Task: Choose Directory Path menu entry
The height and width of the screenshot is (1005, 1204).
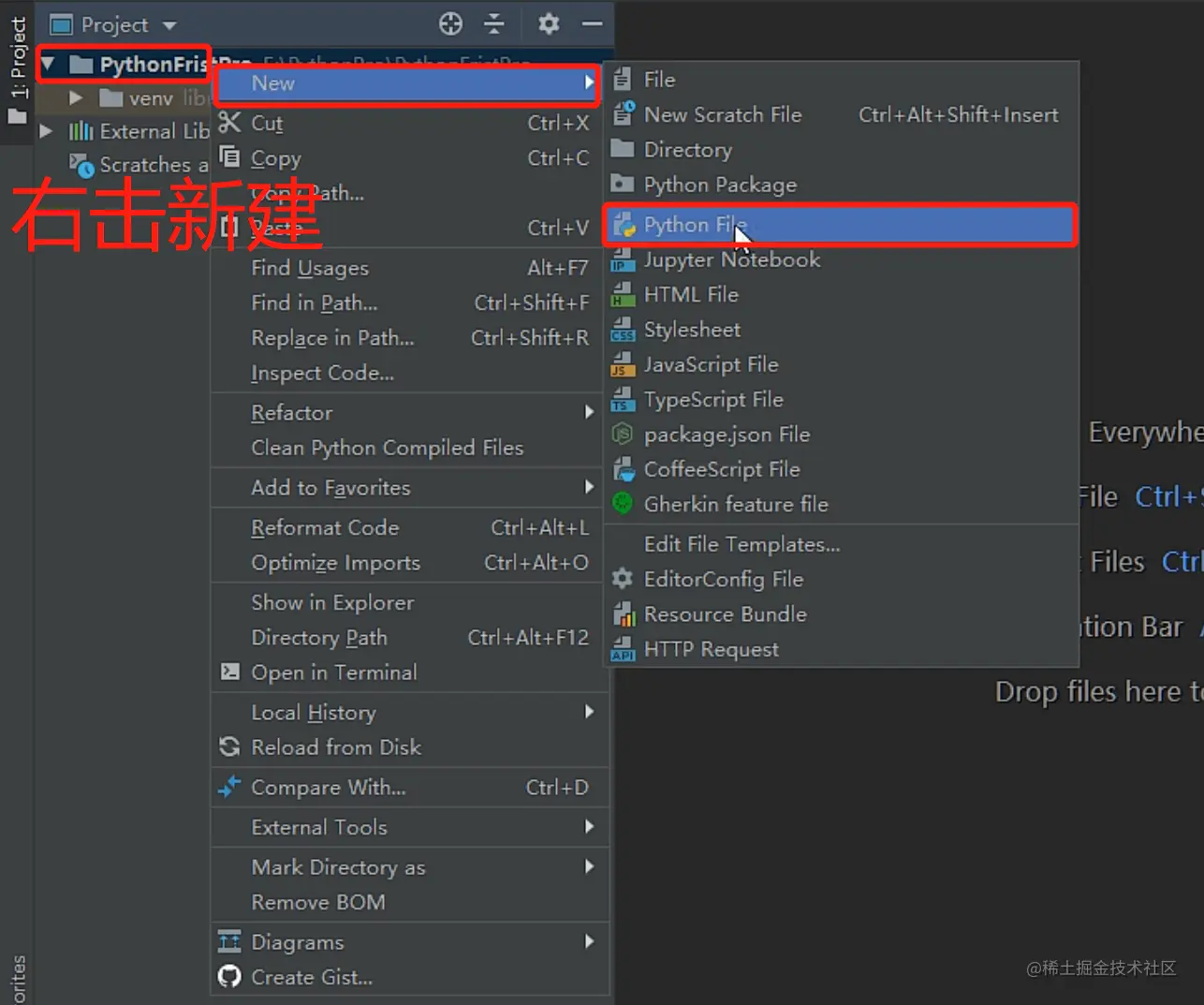Action: 410,637
